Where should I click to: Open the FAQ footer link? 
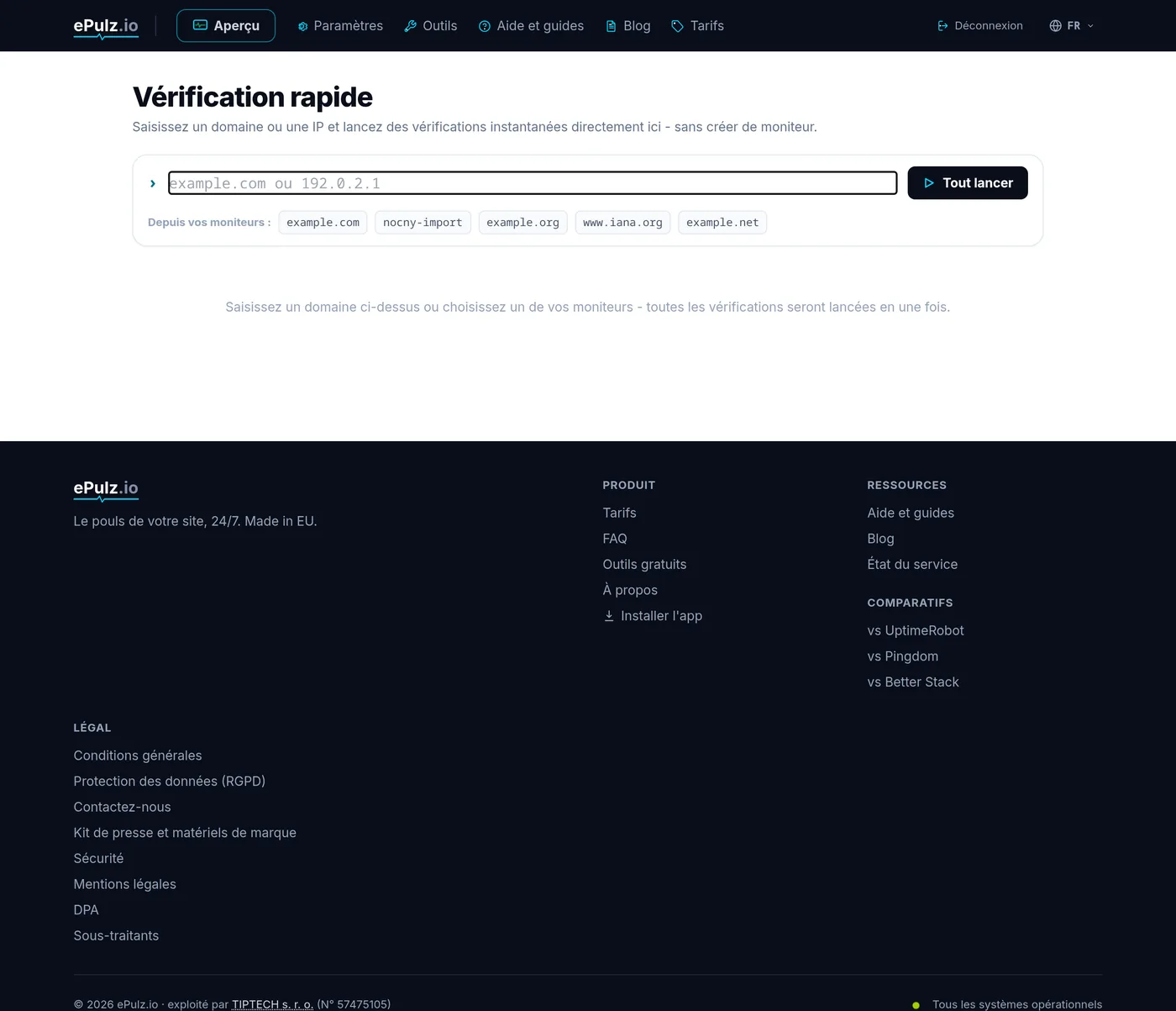615,539
